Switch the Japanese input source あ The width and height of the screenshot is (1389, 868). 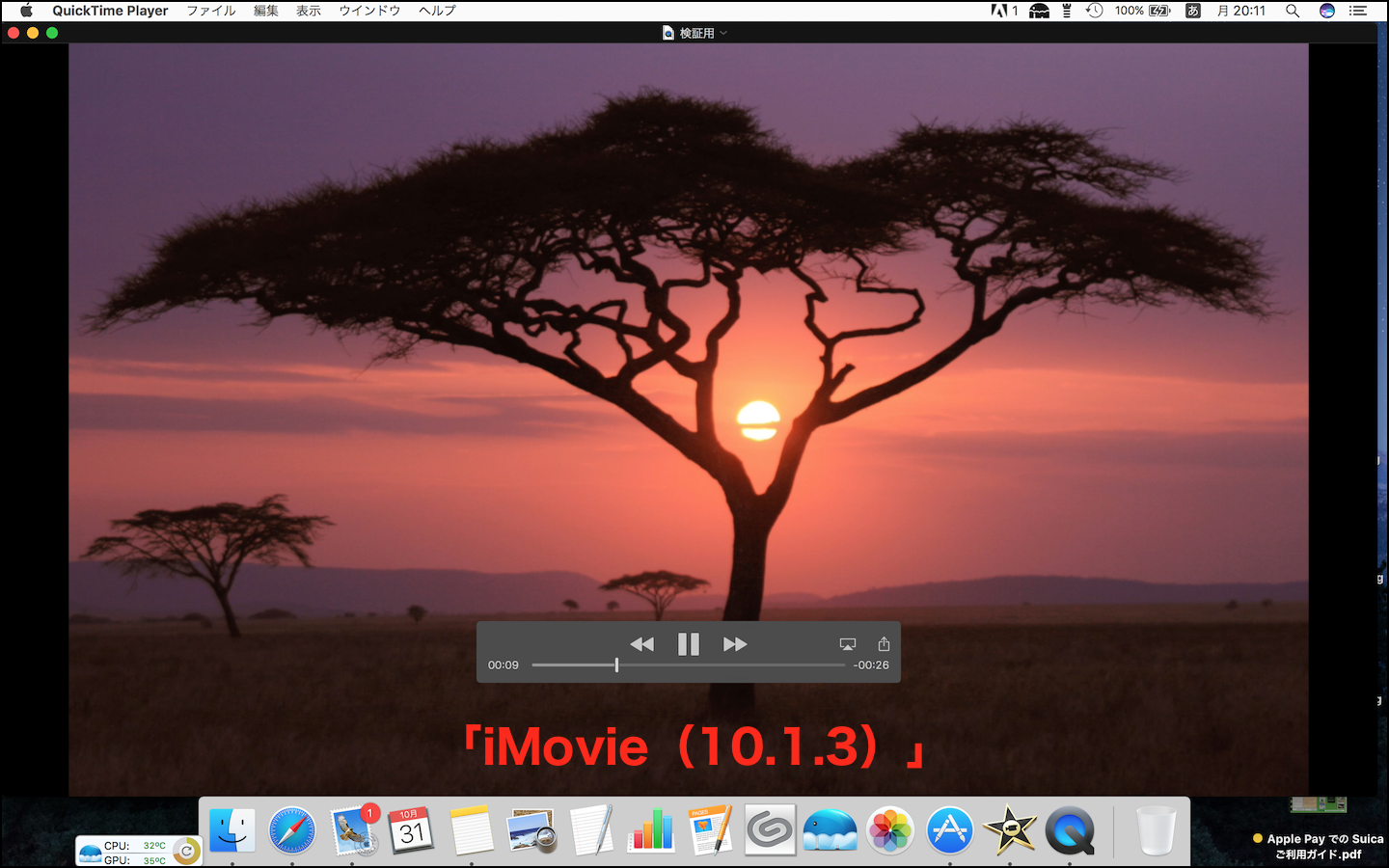(x=1193, y=11)
